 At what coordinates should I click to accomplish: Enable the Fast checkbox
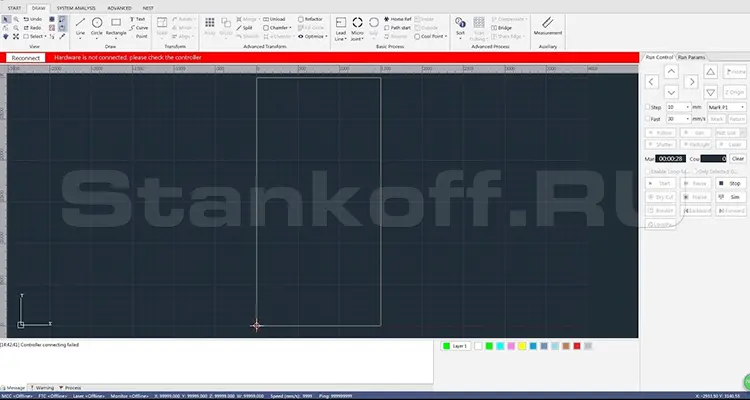click(x=648, y=119)
